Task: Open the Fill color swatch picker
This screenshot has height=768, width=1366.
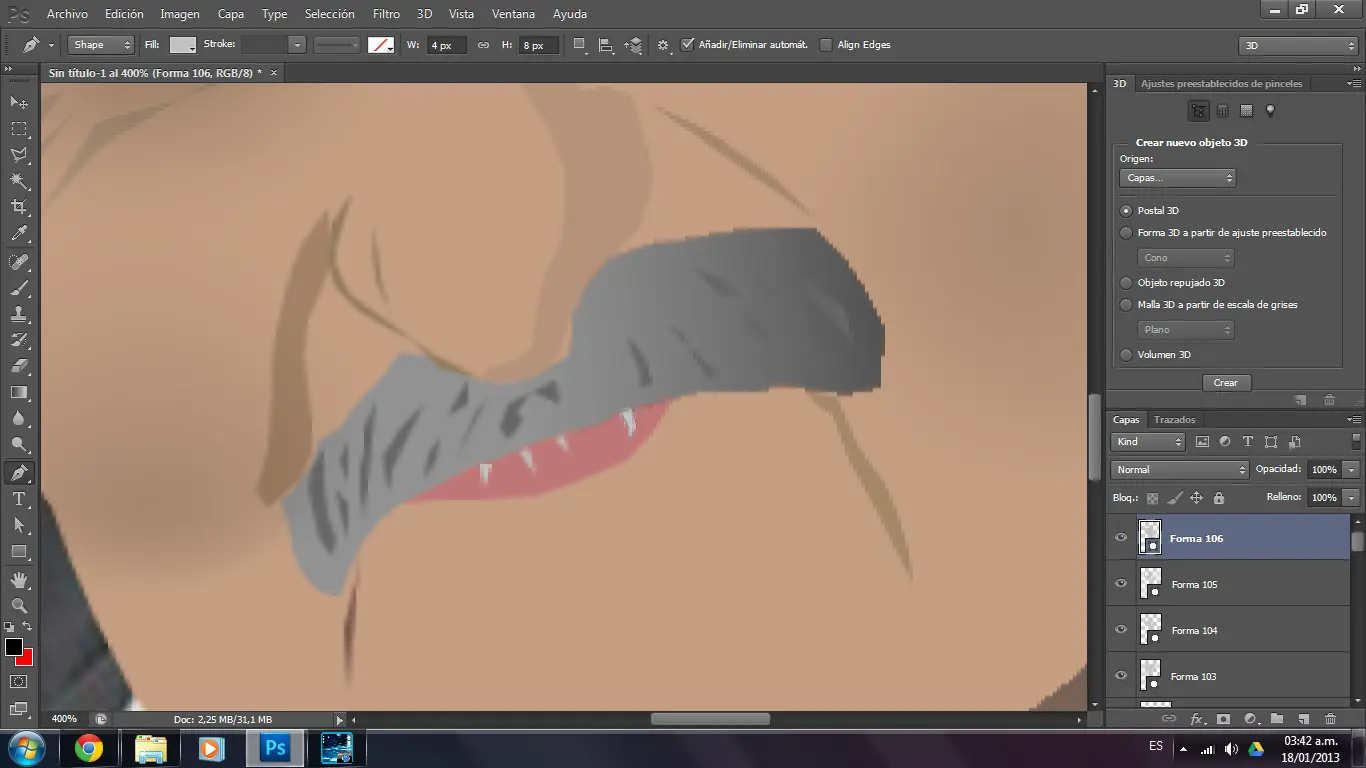Action: [183, 45]
